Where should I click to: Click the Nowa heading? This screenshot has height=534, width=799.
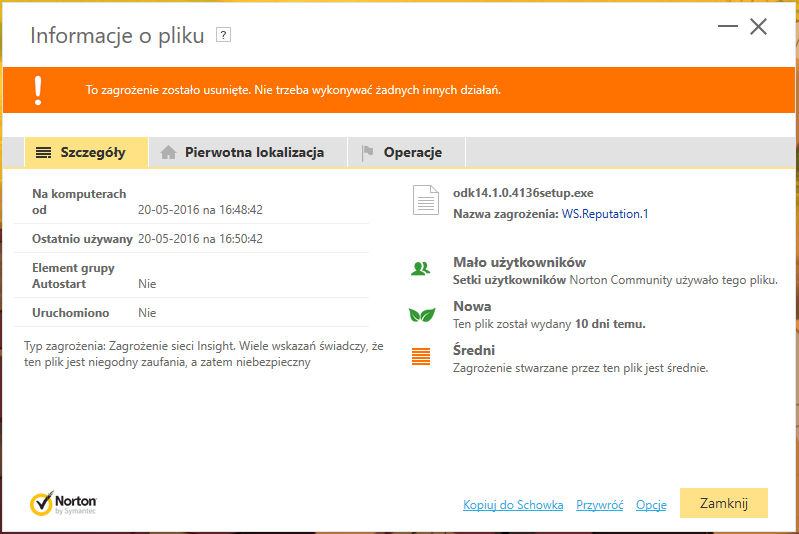472,306
